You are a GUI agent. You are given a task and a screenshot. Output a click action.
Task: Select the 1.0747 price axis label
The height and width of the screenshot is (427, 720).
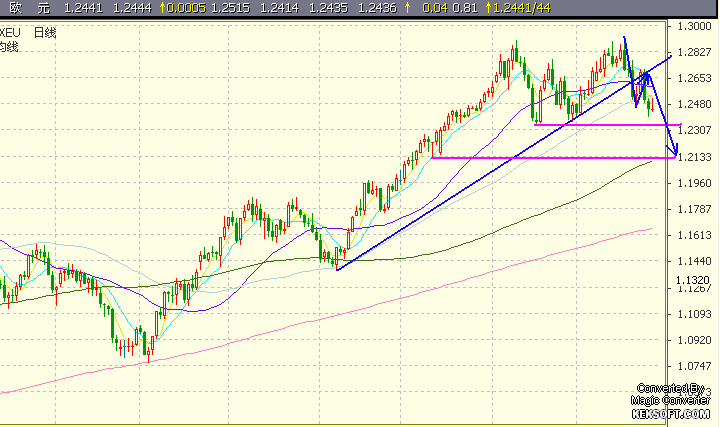click(694, 366)
